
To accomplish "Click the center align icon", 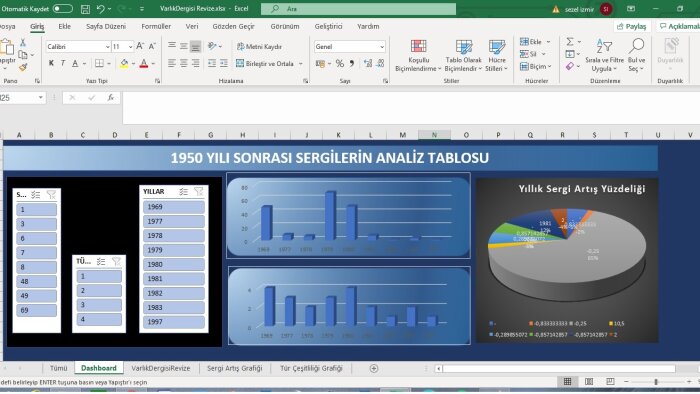I will pos(184,63).
